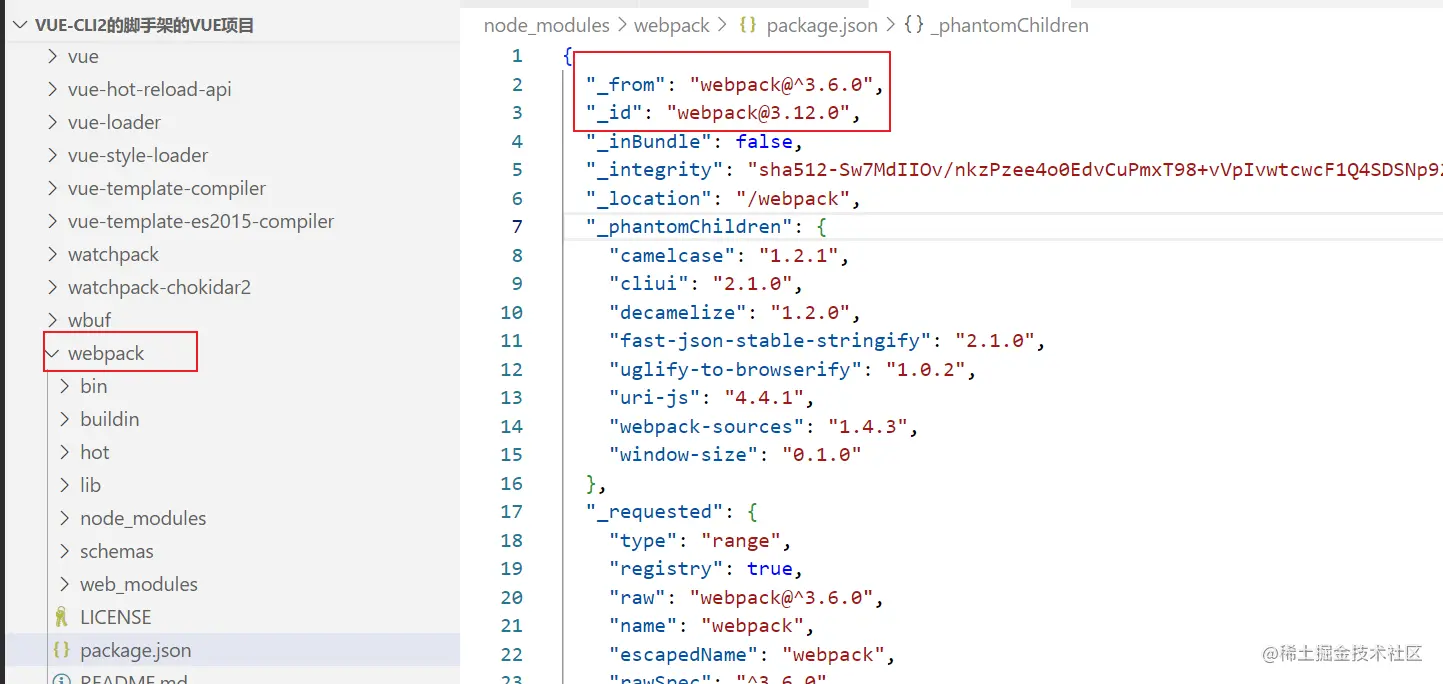This screenshot has height=684, width=1443.
Task: Click line number 7 in the gutter
Action: pos(517,227)
